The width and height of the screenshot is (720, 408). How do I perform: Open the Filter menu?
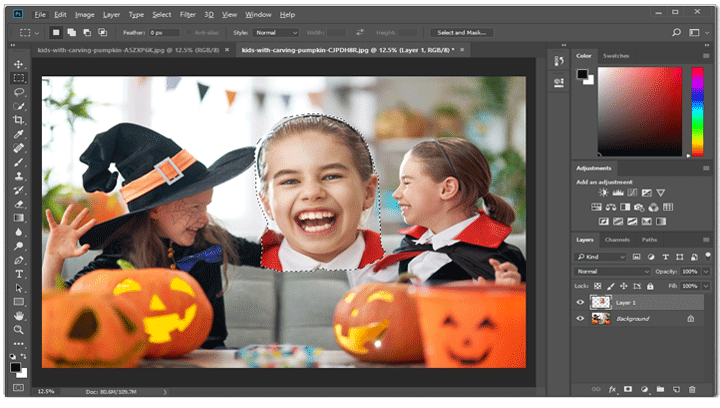pyautogui.click(x=189, y=15)
